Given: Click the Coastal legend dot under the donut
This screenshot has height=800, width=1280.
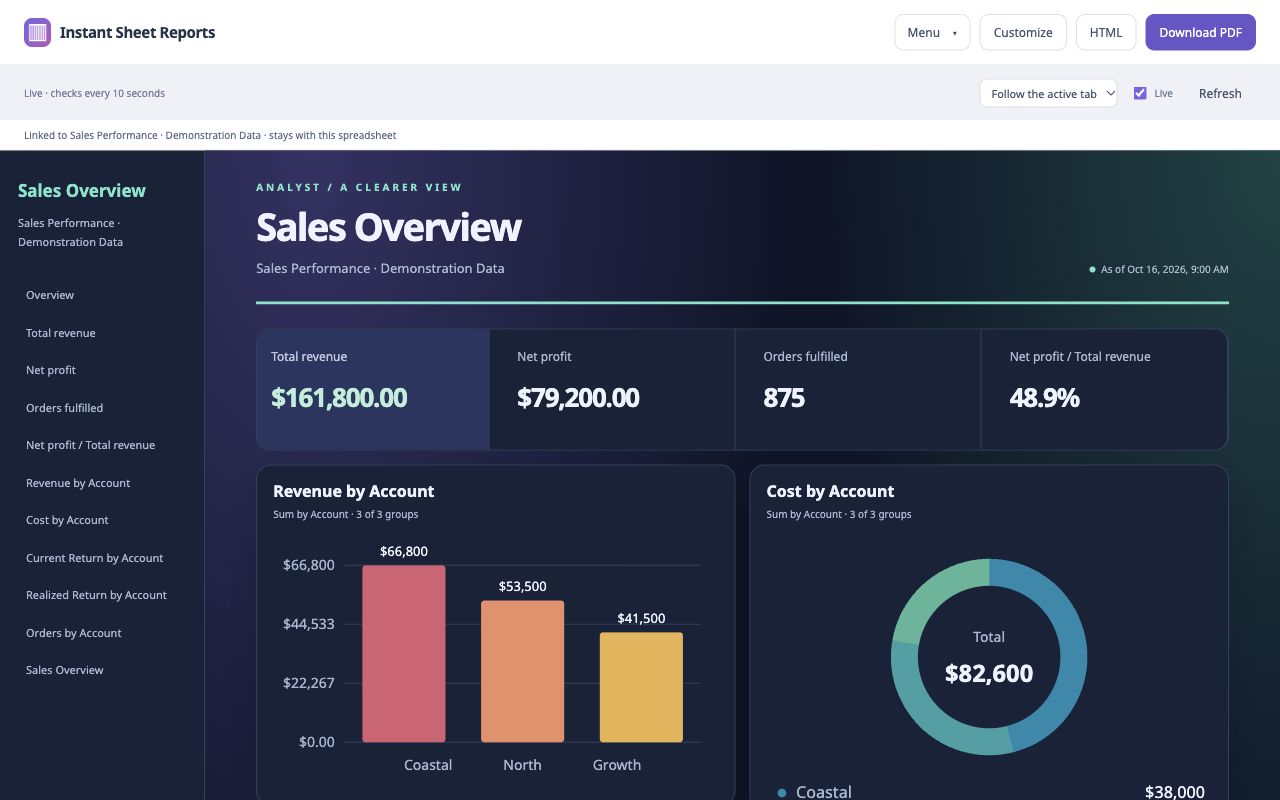Looking at the screenshot, I should click(x=782, y=793).
